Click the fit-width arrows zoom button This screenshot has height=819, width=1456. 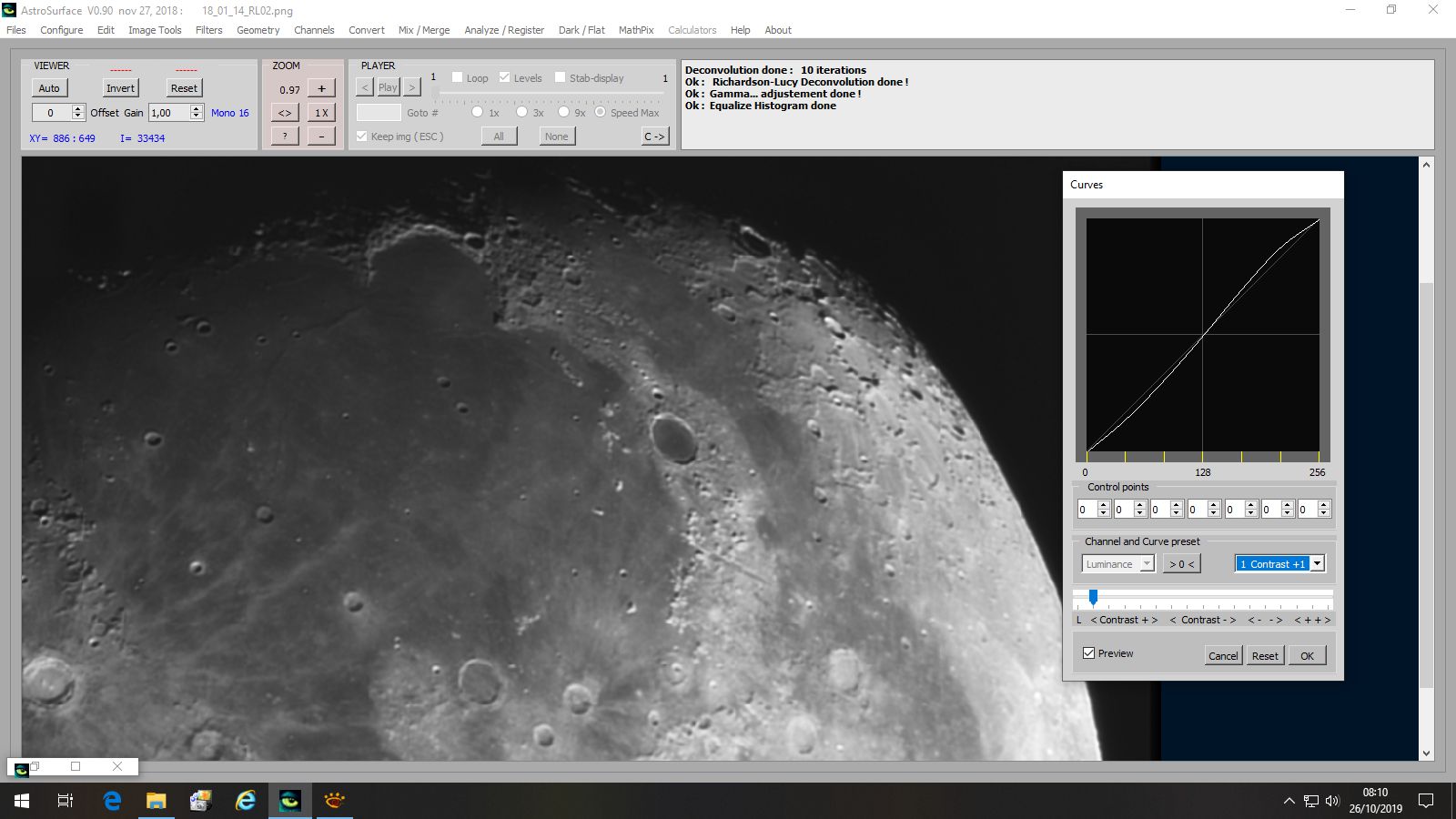tap(285, 113)
